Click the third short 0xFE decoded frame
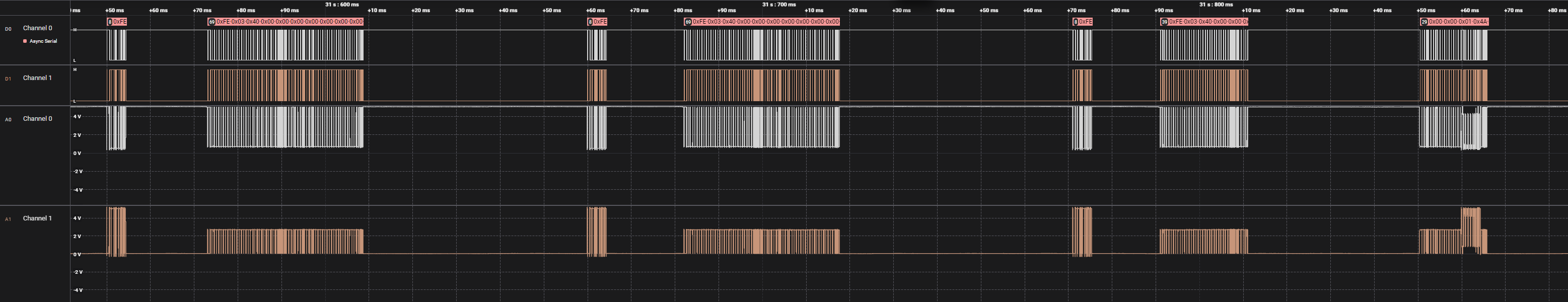Viewport: 1568px width, 302px height. (1085, 22)
